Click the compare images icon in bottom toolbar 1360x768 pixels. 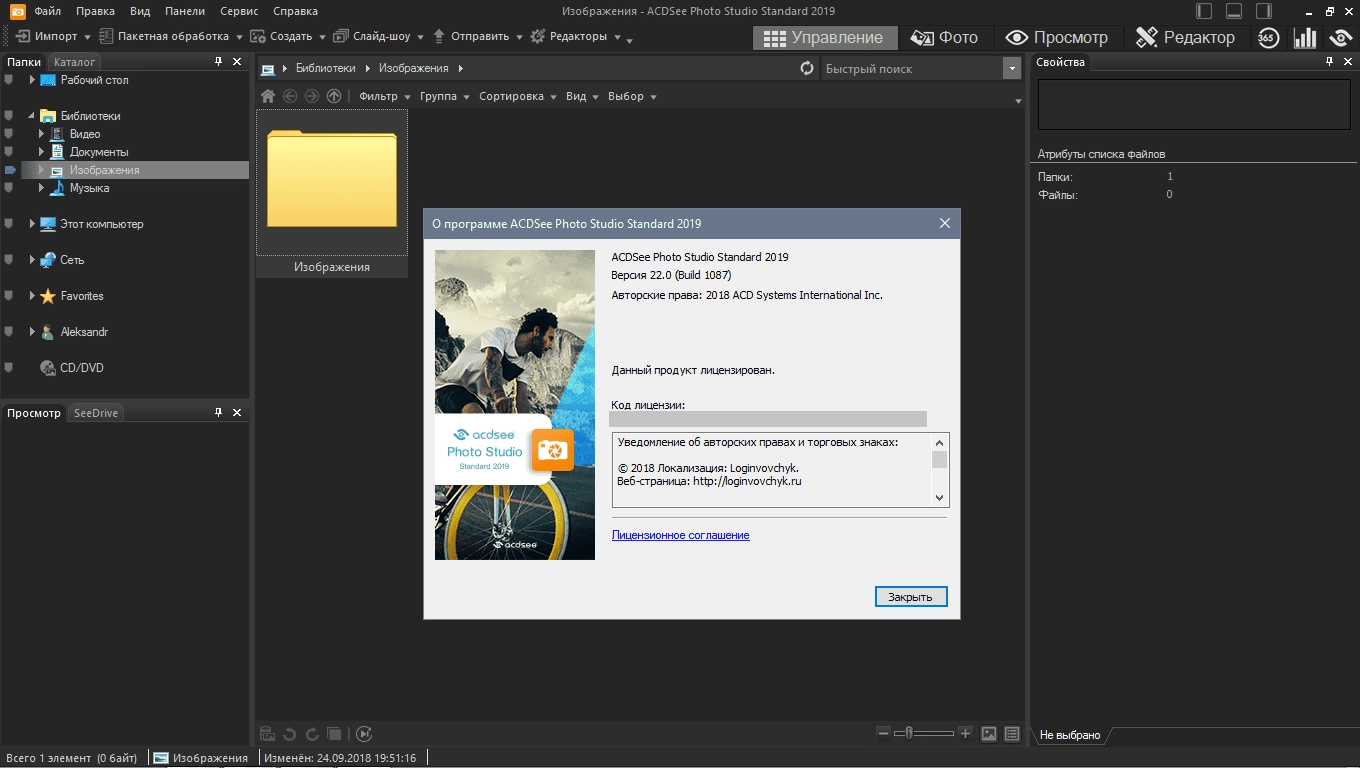[335, 734]
